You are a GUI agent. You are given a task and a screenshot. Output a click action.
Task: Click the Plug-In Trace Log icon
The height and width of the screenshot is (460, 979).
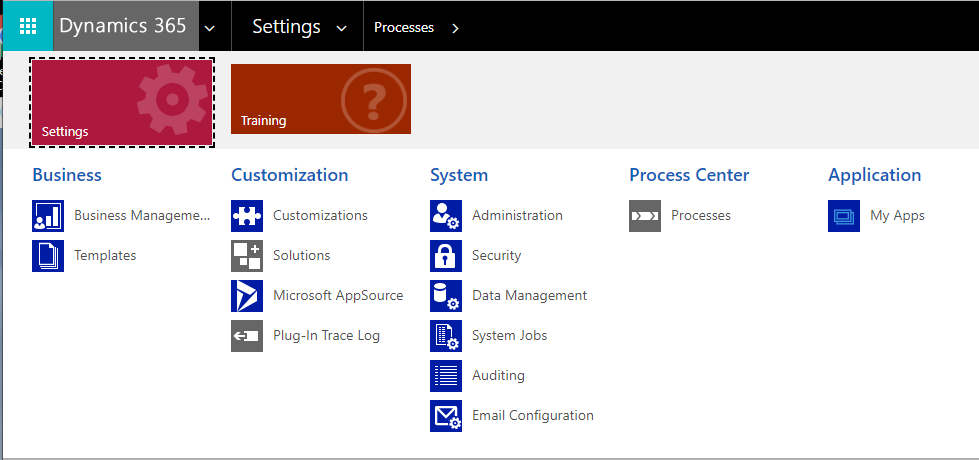(x=247, y=336)
